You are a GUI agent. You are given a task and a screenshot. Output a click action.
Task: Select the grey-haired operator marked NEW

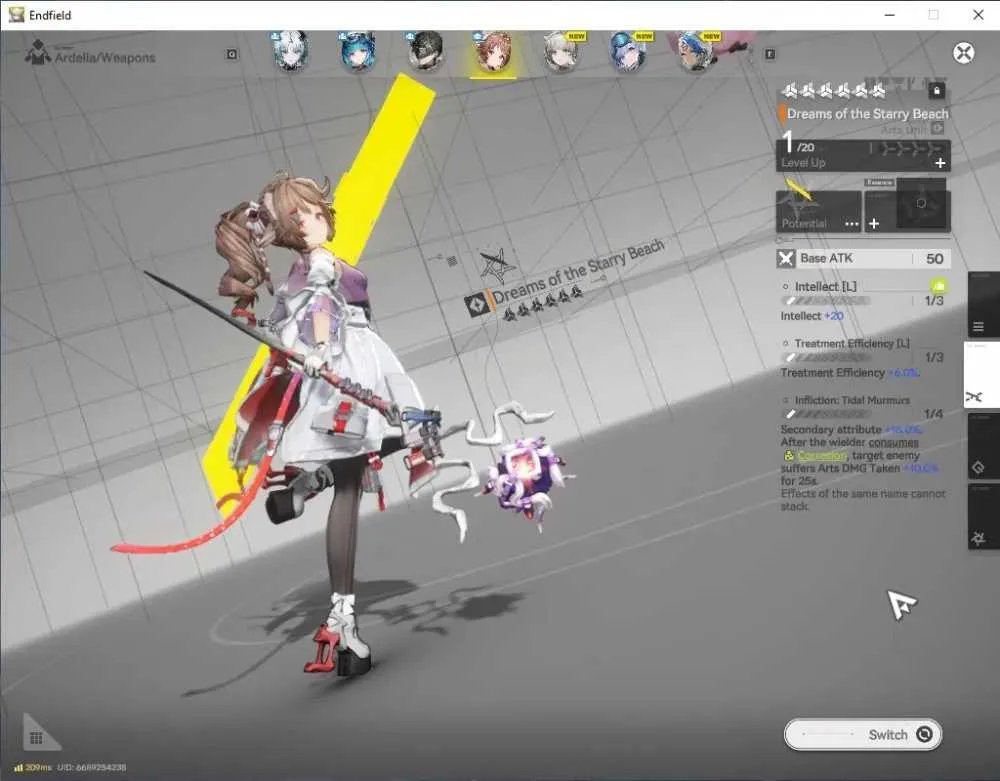pos(561,52)
